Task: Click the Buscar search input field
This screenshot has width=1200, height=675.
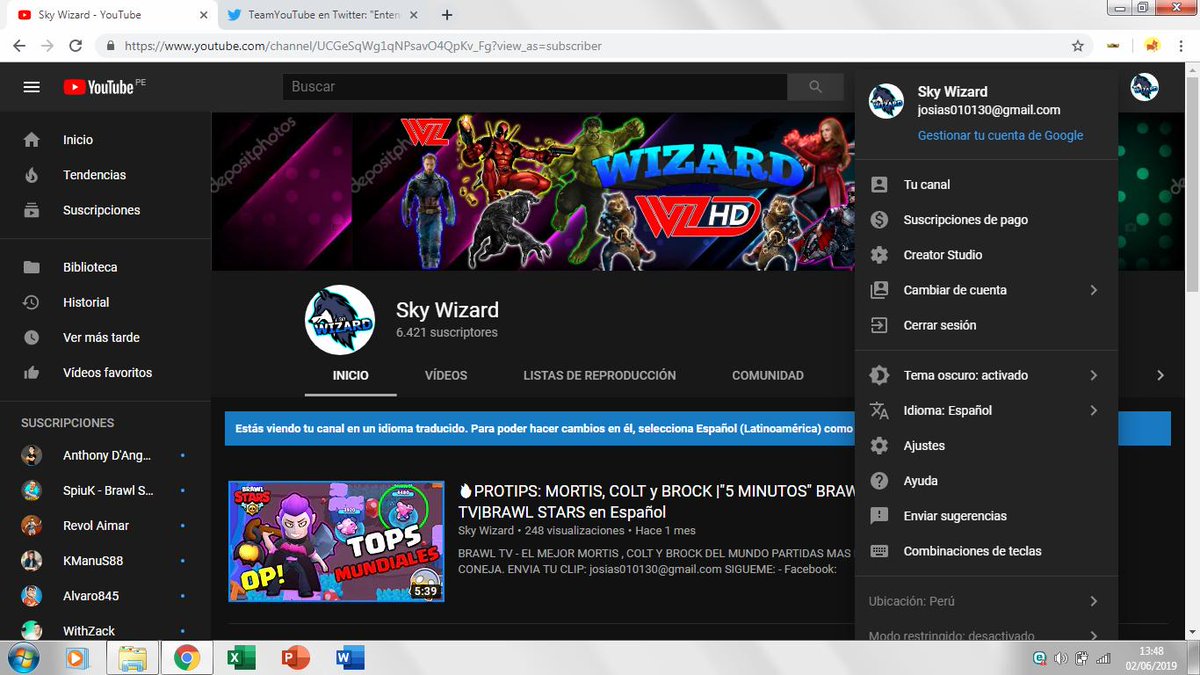Action: [535, 87]
